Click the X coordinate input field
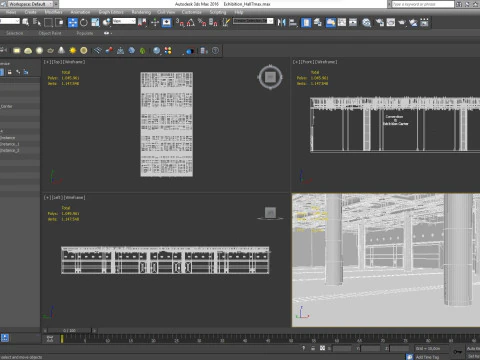Image resolution: width=480 pixels, height=360 pixels. pos(342,348)
